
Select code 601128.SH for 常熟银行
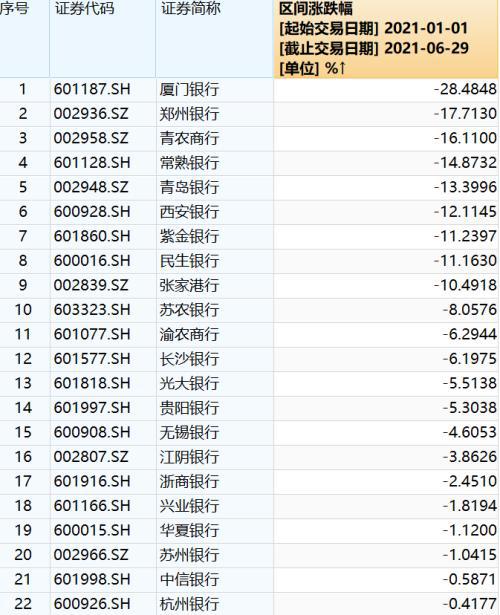coord(92,163)
